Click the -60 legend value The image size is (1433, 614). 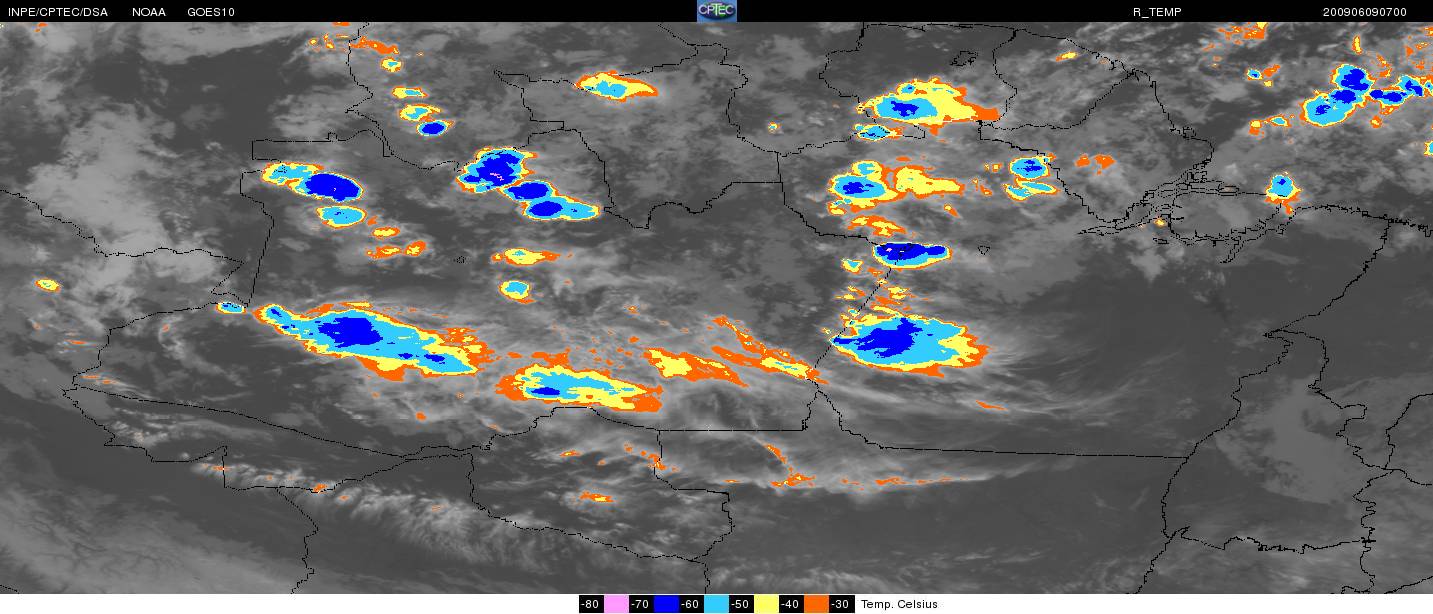[x=690, y=604]
